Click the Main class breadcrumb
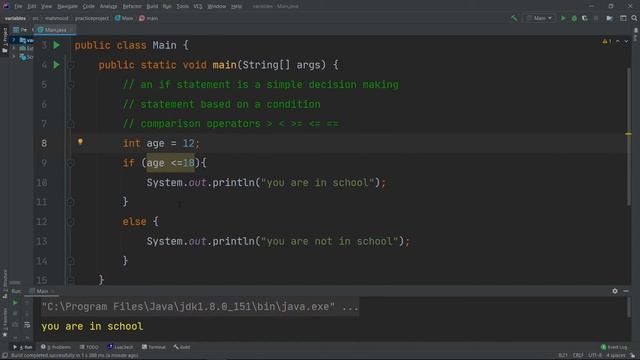This screenshot has width=640, height=360. click(x=124, y=18)
